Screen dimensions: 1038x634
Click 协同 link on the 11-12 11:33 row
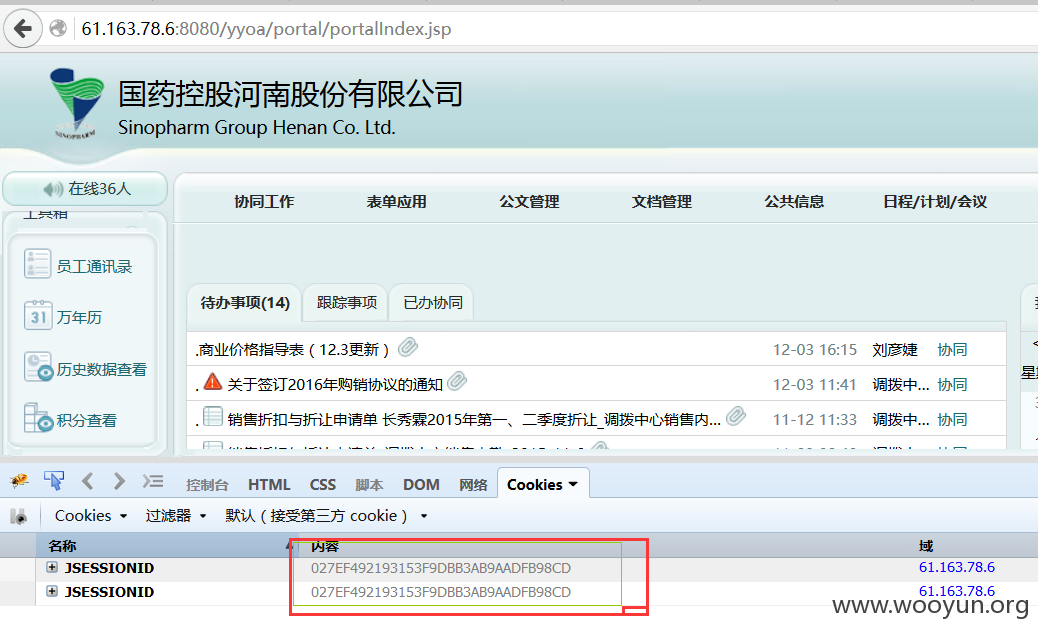point(952,420)
